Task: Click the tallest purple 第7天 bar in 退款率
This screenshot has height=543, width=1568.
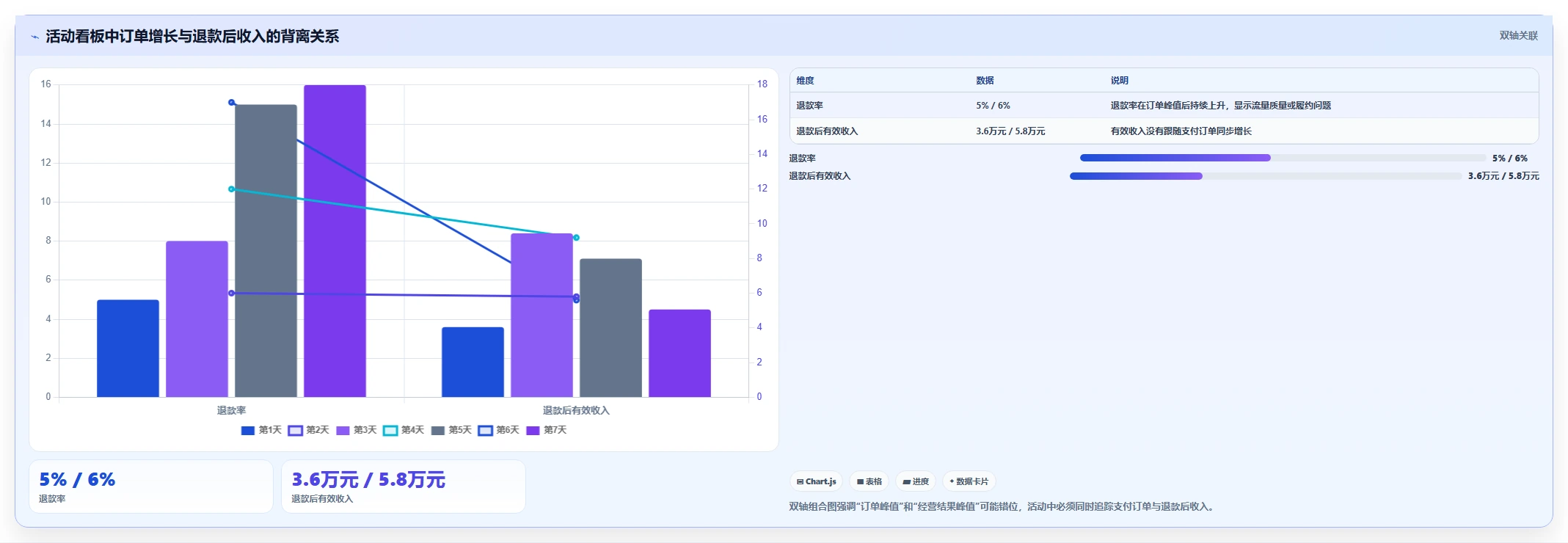Action: (335, 241)
